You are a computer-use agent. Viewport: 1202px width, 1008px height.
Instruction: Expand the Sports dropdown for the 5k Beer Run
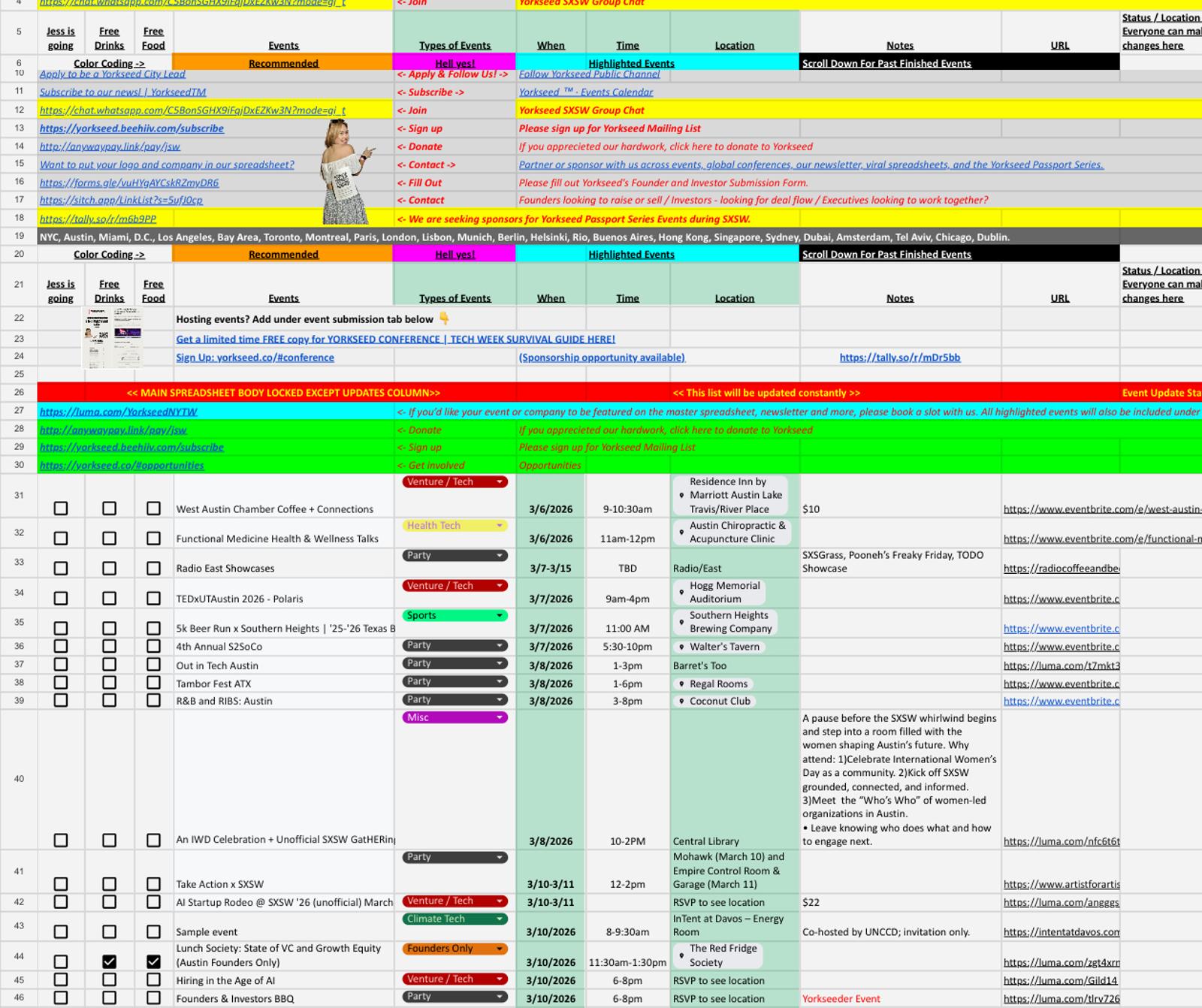tap(500, 615)
